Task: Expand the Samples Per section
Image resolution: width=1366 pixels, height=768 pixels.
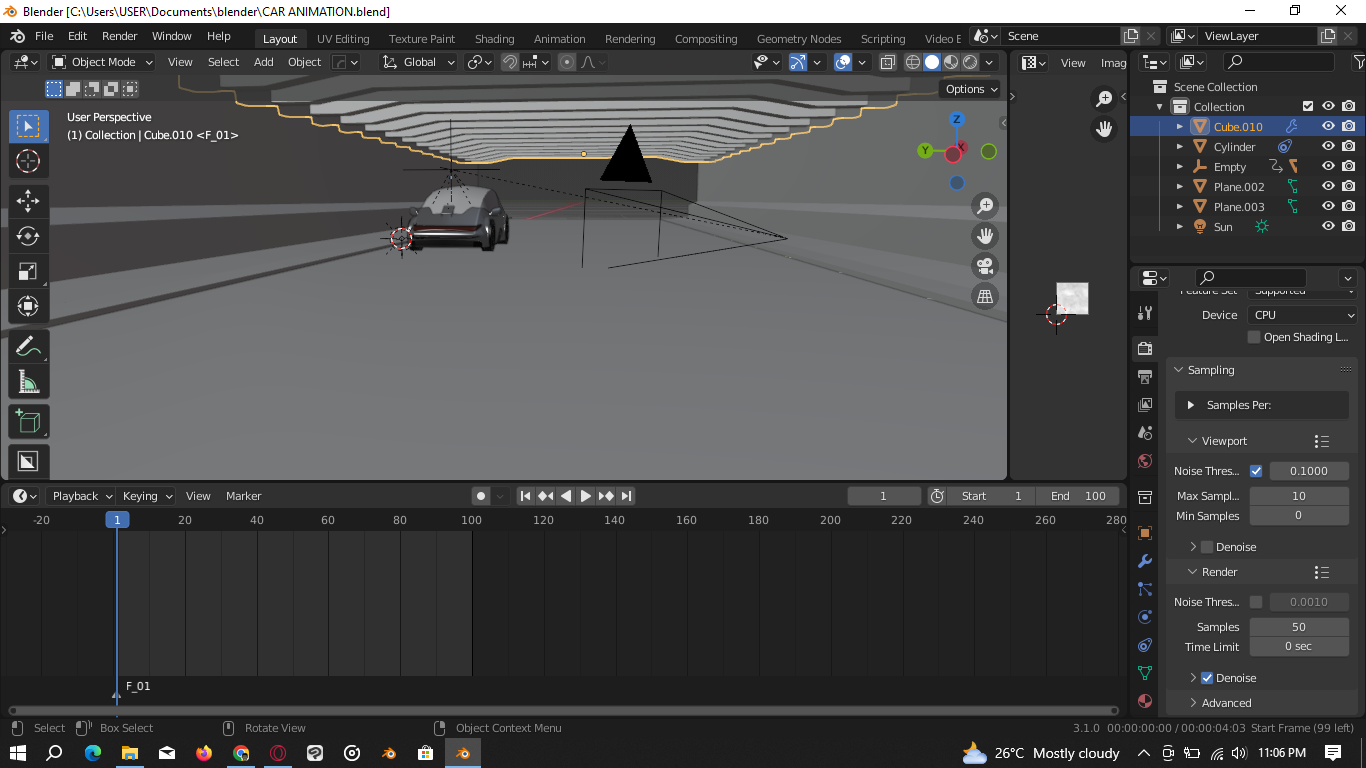Action: [x=1191, y=405]
